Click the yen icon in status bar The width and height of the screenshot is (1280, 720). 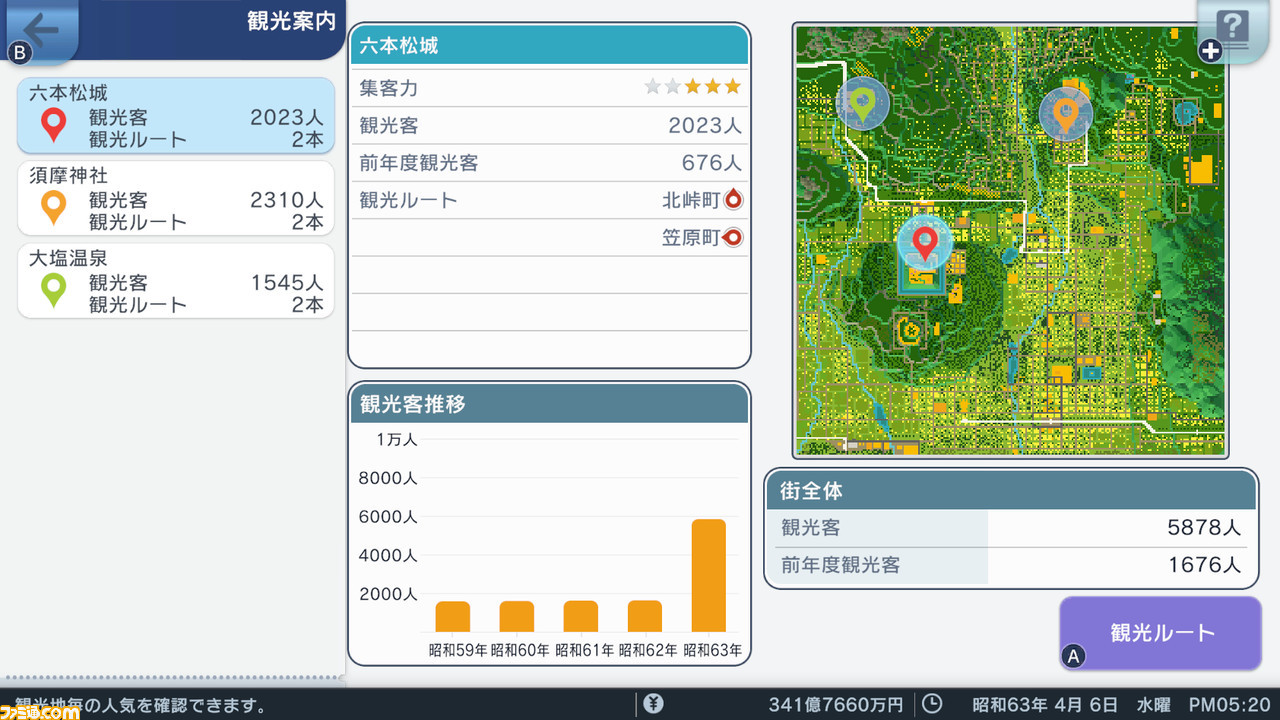(654, 704)
